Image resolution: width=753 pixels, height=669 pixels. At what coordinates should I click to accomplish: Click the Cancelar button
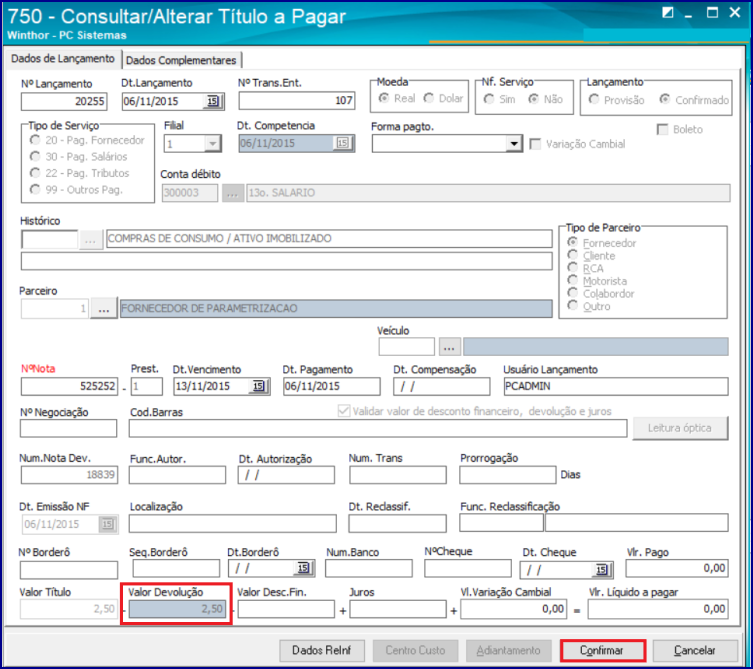click(694, 650)
